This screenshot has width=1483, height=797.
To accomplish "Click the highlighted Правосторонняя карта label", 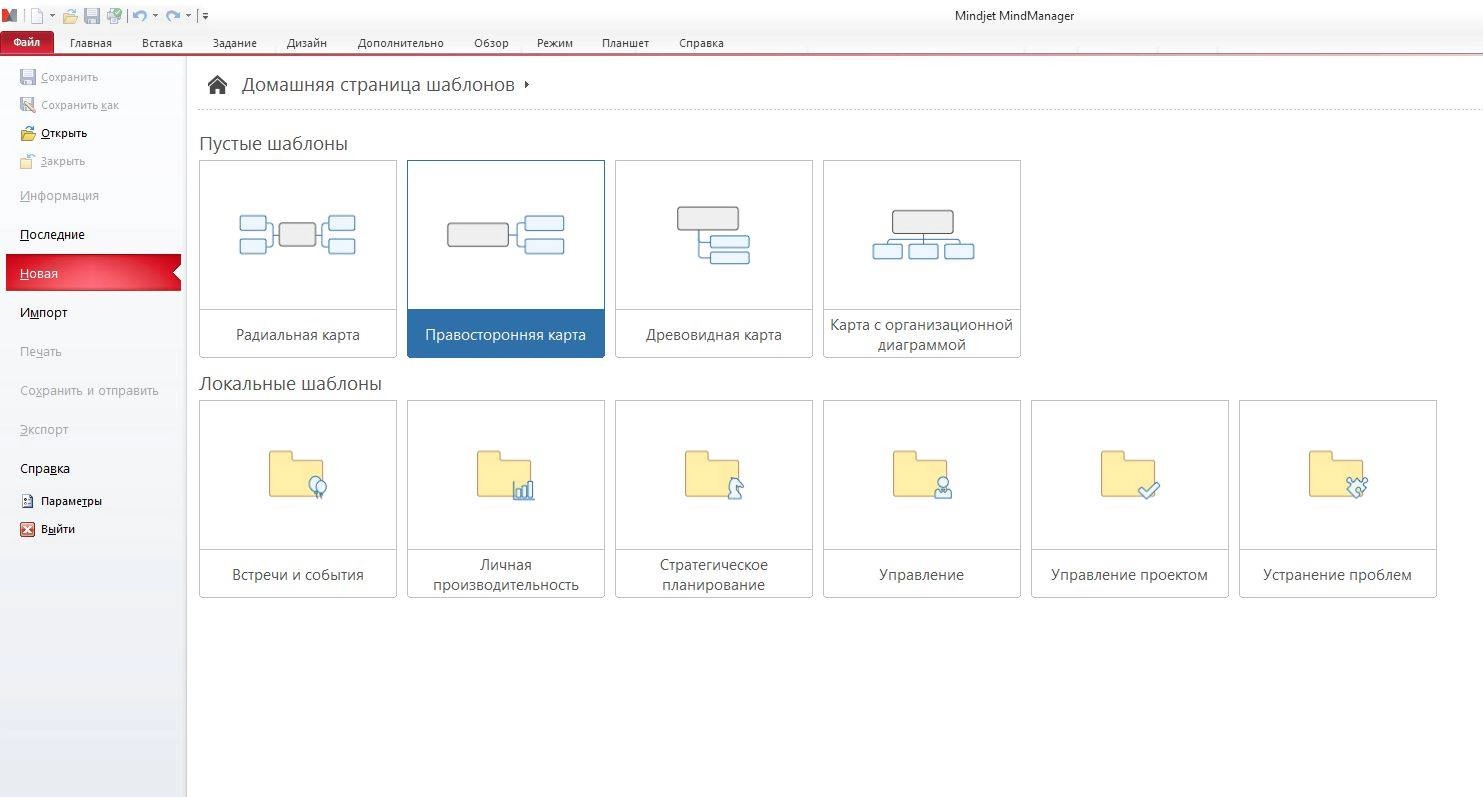I will pyautogui.click(x=506, y=334).
